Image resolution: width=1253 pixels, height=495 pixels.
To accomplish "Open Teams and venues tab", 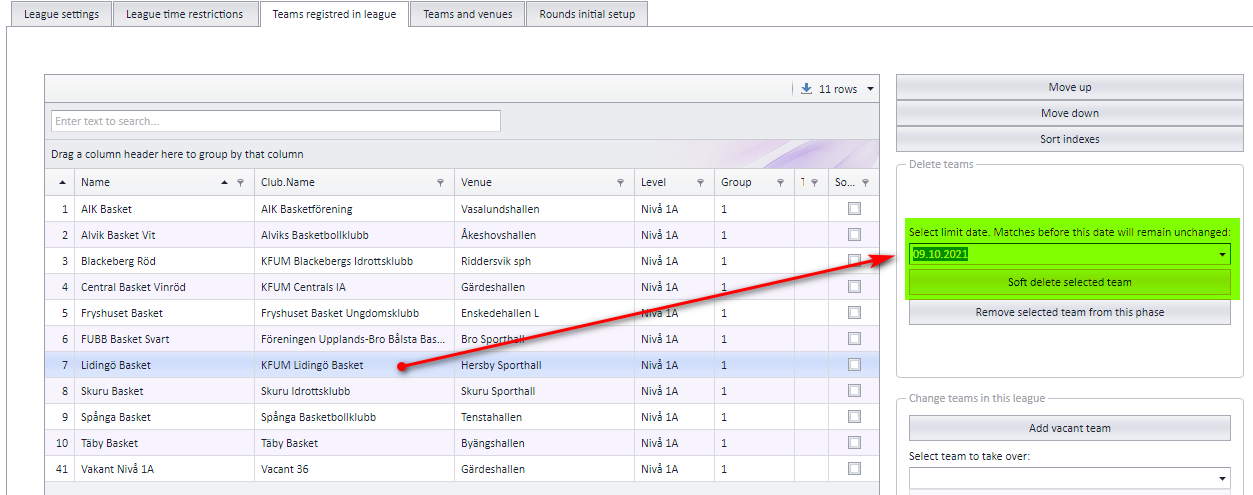I will click(x=467, y=14).
